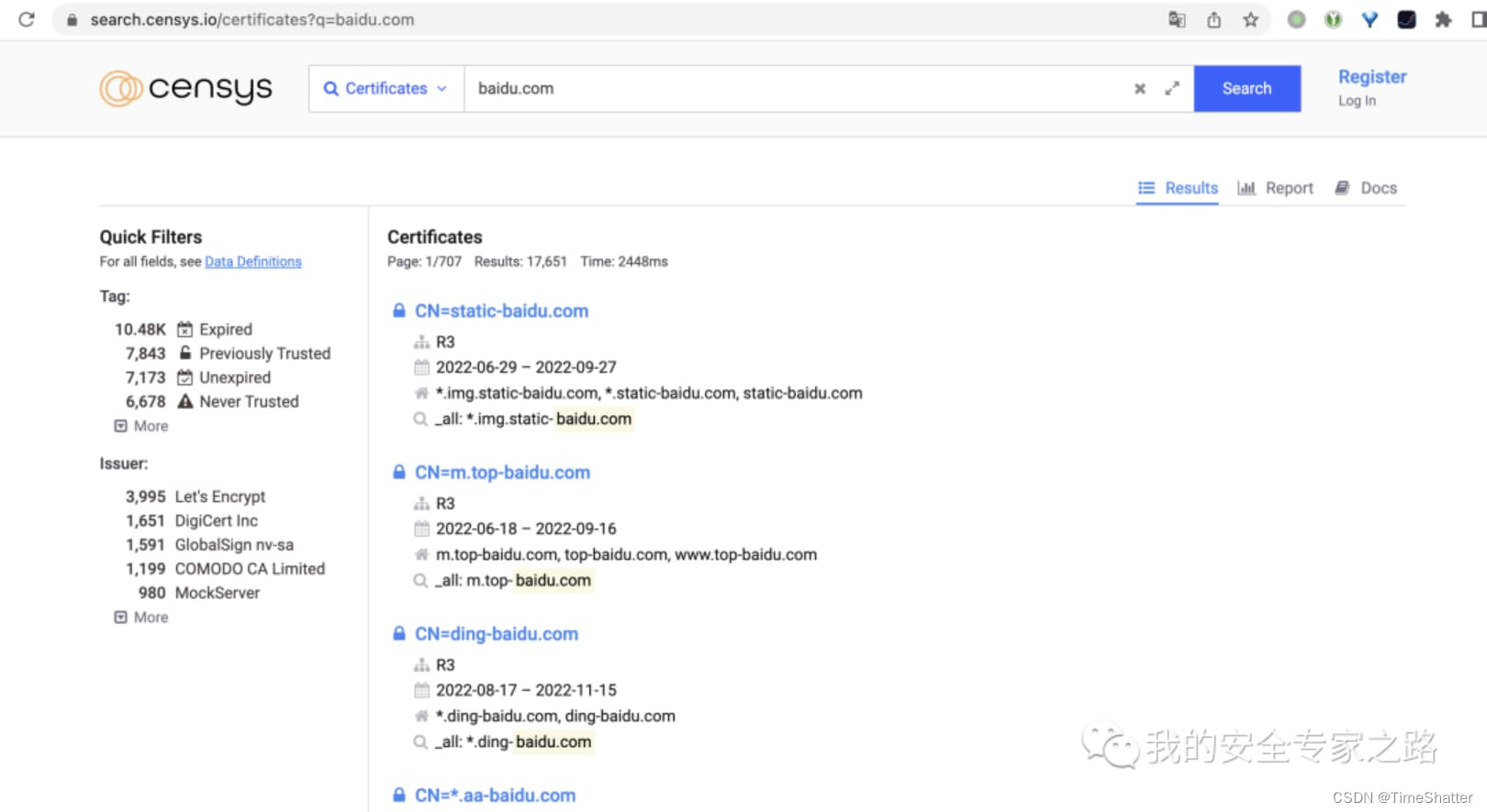Open the CN=m.top-baidu.com certificate
Image resolution: width=1487 pixels, height=812 pixels.
[x=502, y=473]
